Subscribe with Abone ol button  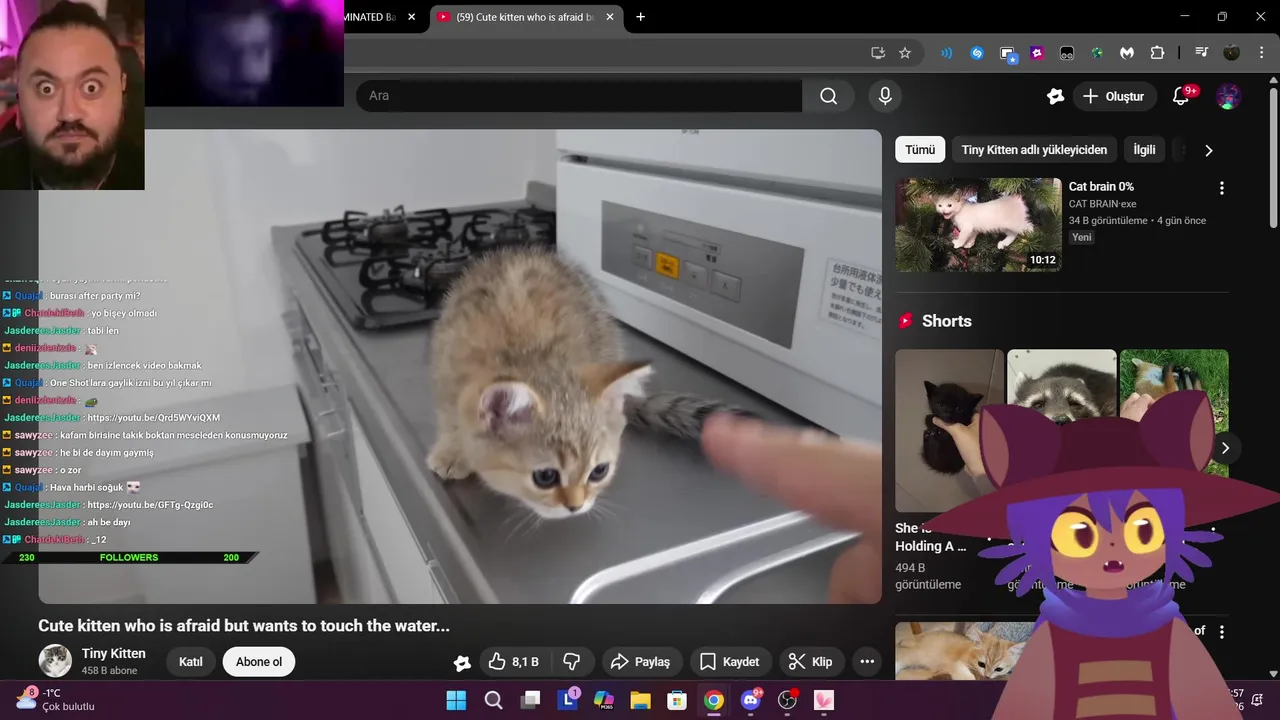[x=259, y=662]
